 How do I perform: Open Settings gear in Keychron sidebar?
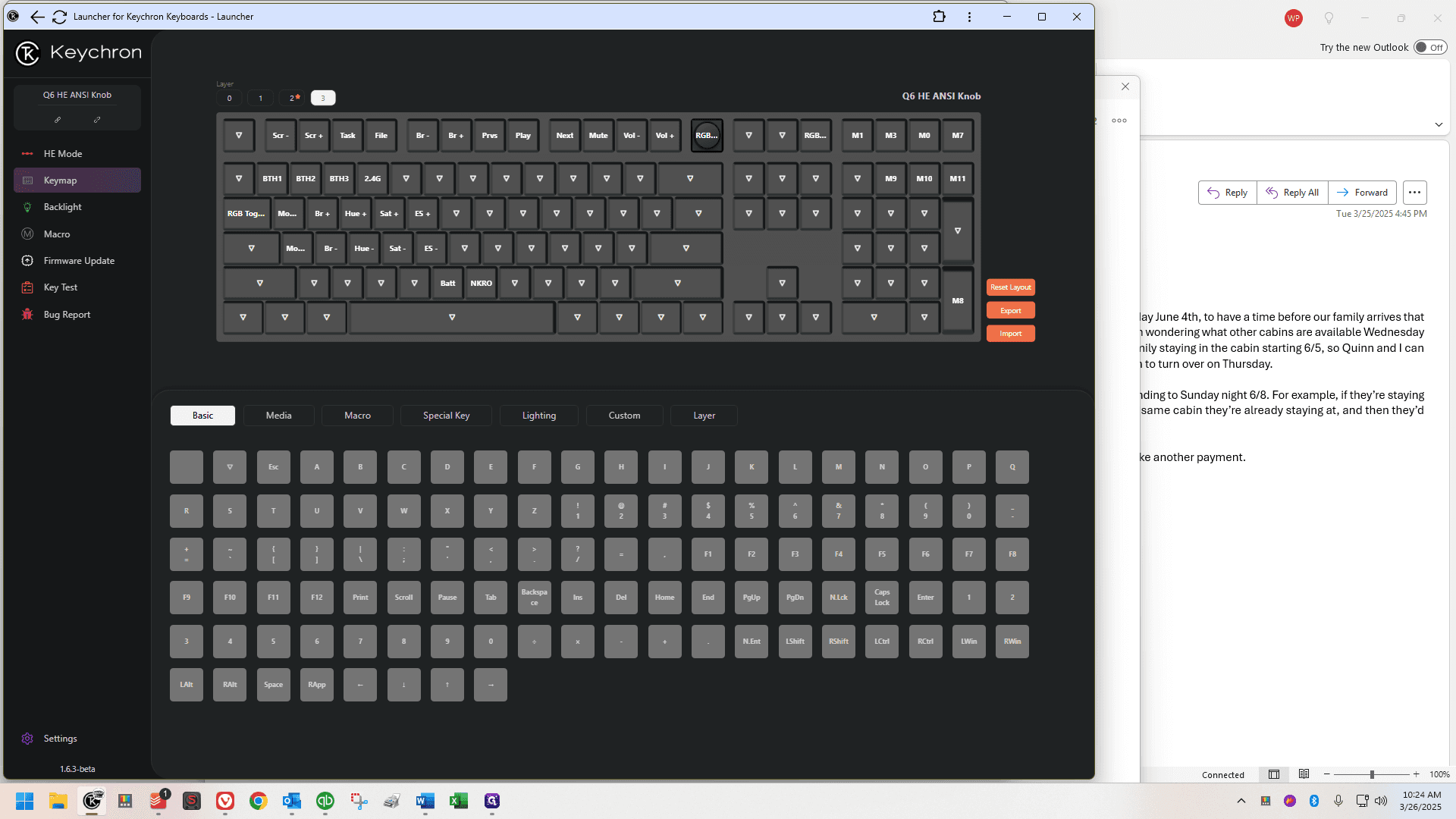pyautogui.click(x=27, y=739)
